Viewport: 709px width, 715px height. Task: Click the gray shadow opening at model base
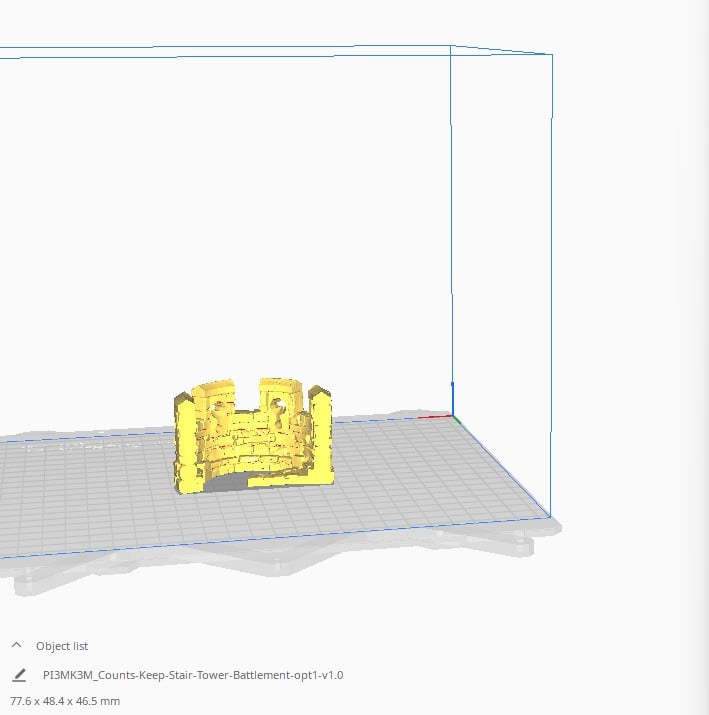pyautogui.click(x=225, y=484)
